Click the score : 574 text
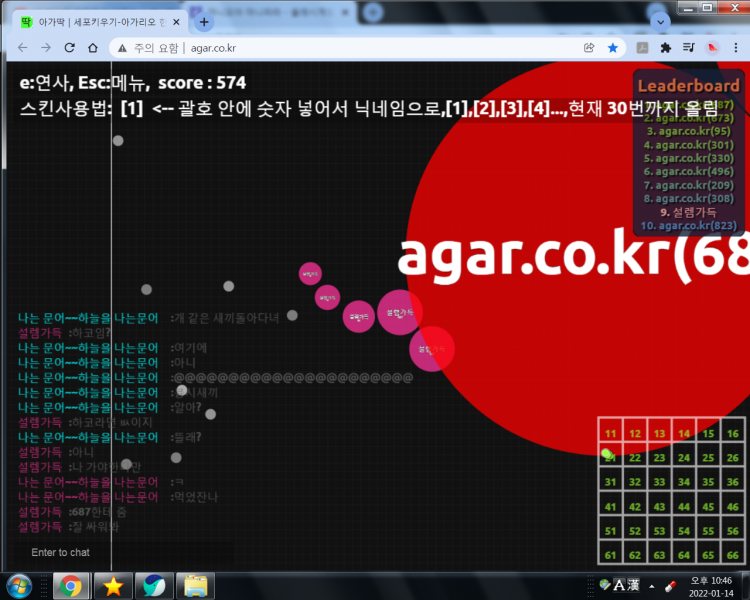Screen dimensions: 750x600 [202, 83]
